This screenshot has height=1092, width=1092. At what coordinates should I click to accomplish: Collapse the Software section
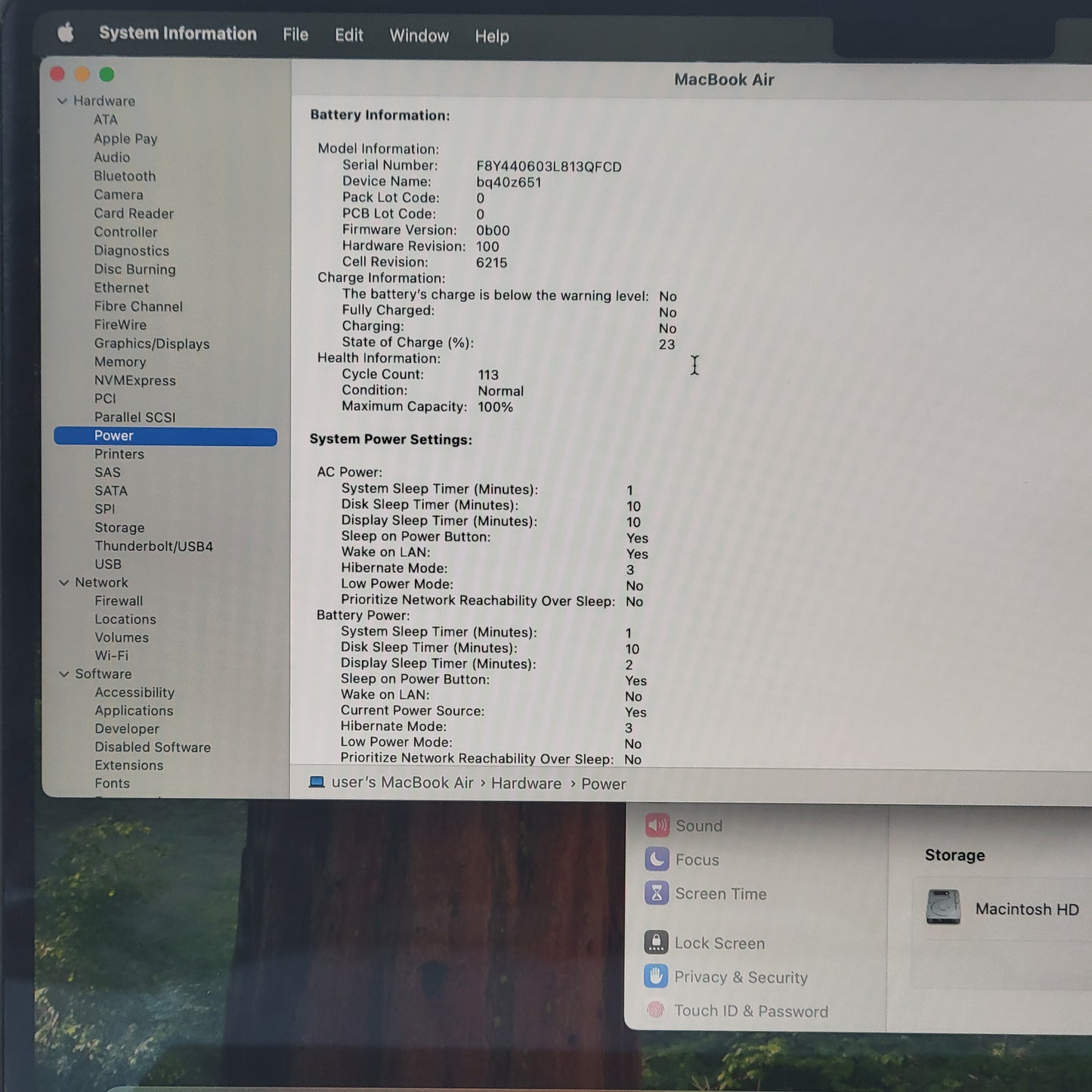tap(64, 673)
